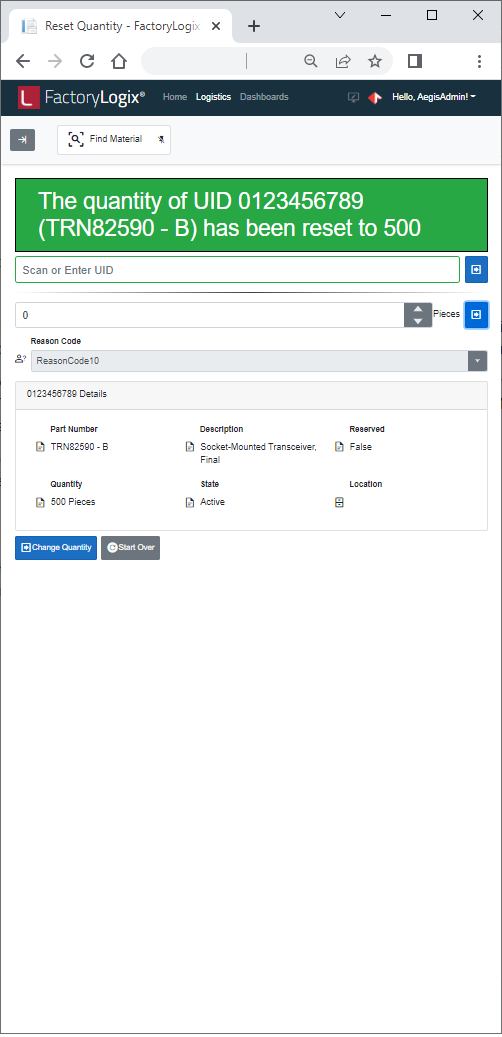The image size is (502, 1037).
Task: Click the document icon beside Part Number
Action: coord(40,447)
